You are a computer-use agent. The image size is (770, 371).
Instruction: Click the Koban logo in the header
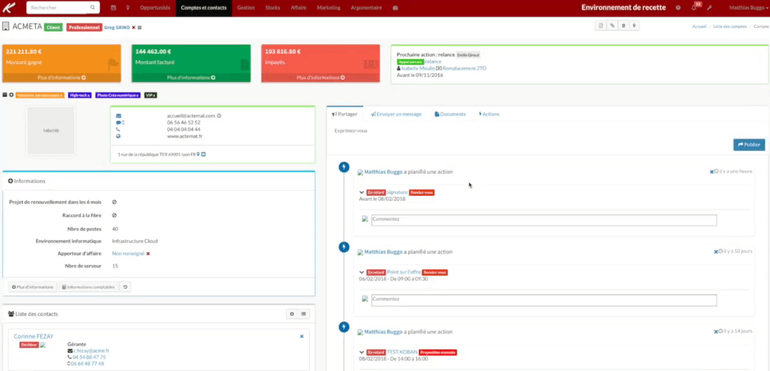point(9,8)
